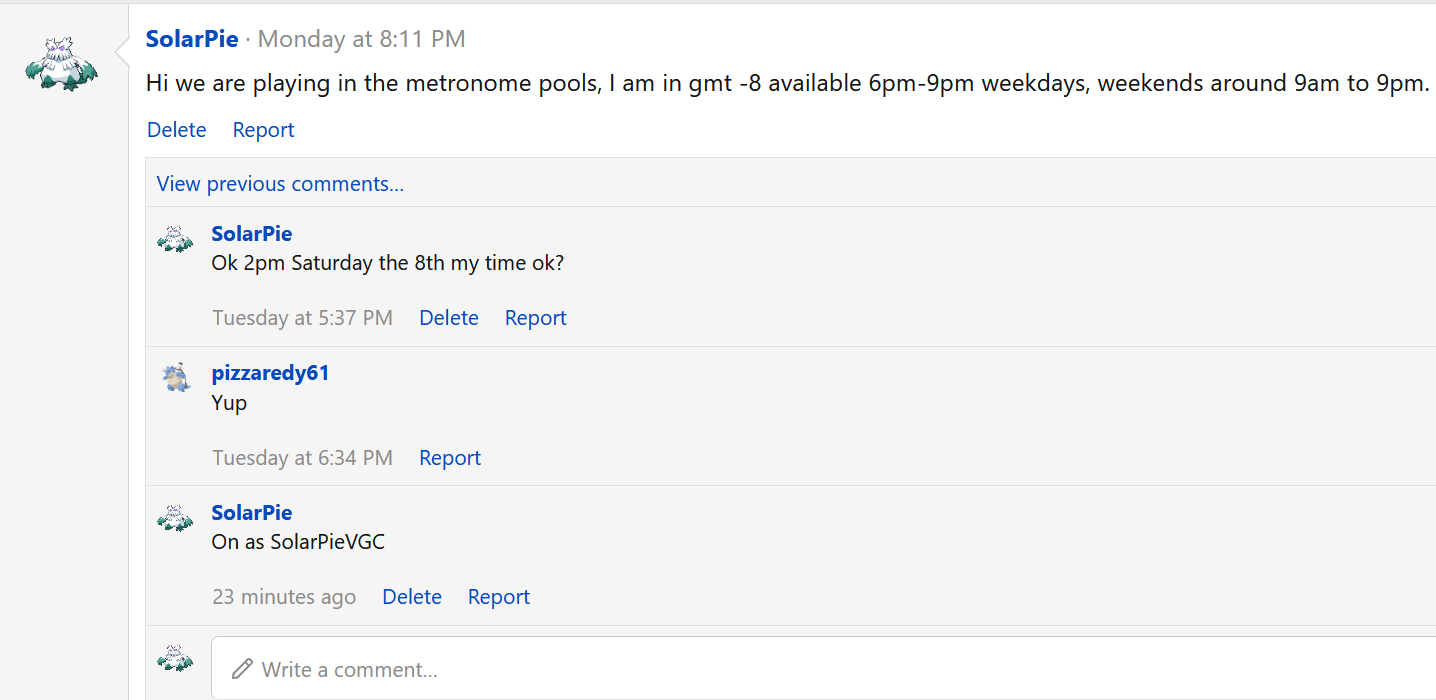Viewport: 1436px width, 700px height.
Task: Delete the main profile post
Action: [x=177, y=130]
